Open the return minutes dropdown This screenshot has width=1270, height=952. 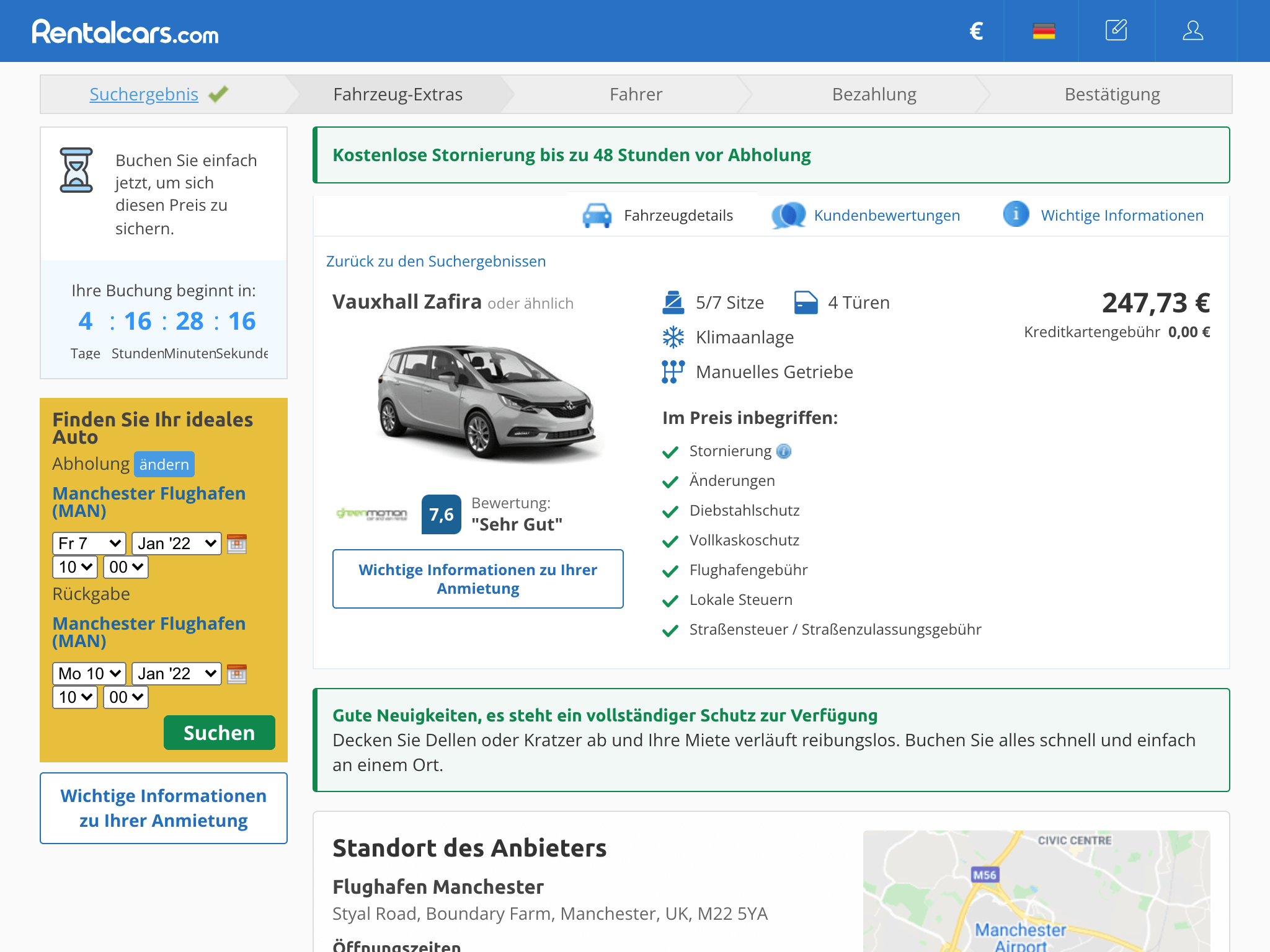pos(126,697)
